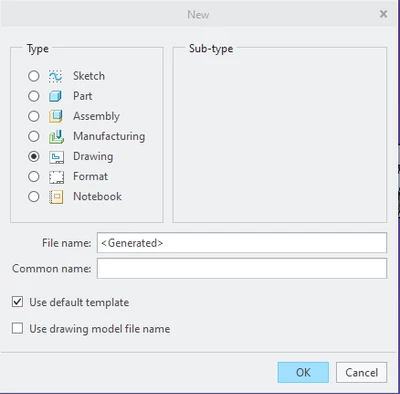
Task: Click the Assembly type icon
Action: [56, 116]
